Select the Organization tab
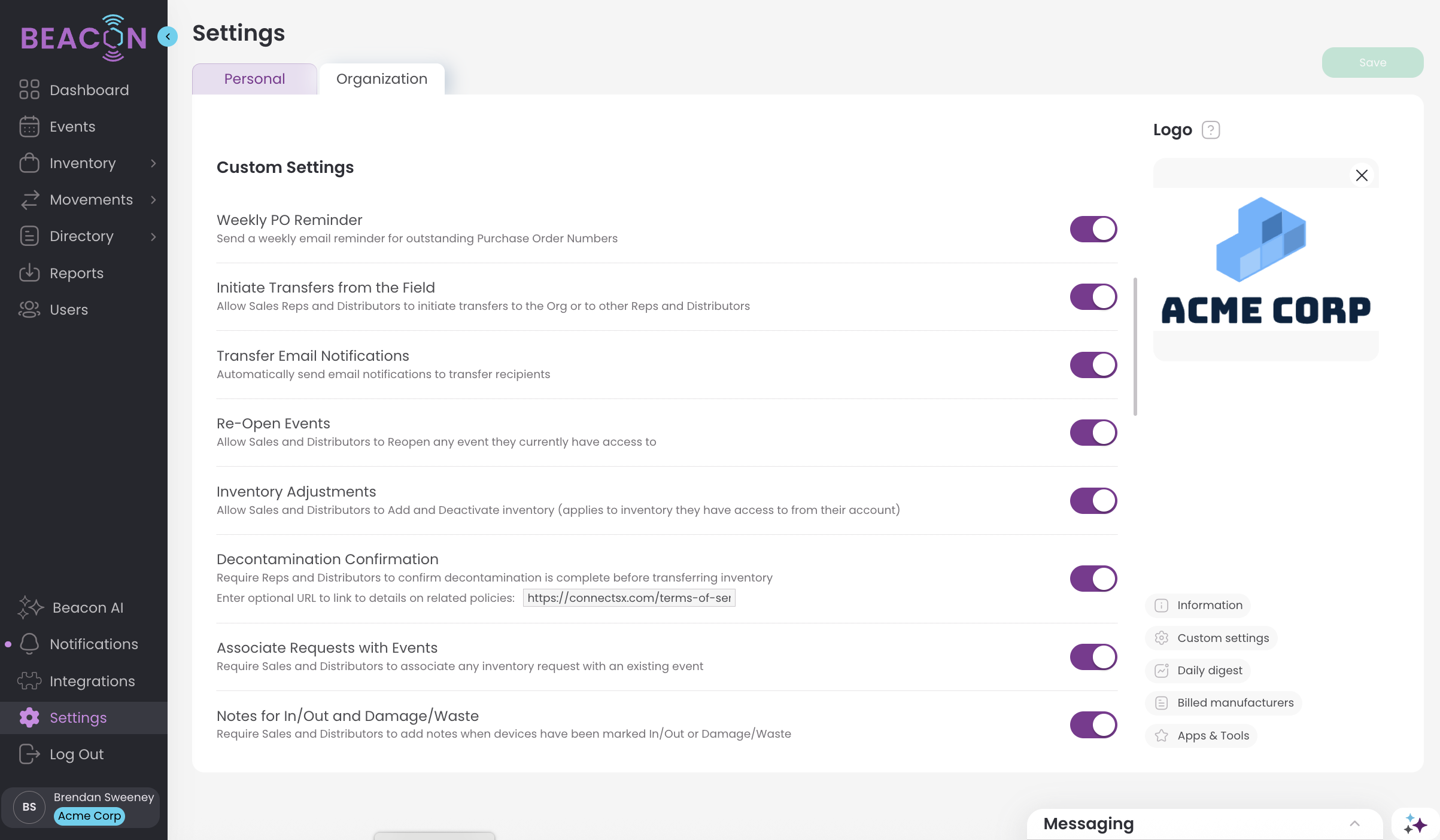1440x840 pixels. [x=381, y=79]
